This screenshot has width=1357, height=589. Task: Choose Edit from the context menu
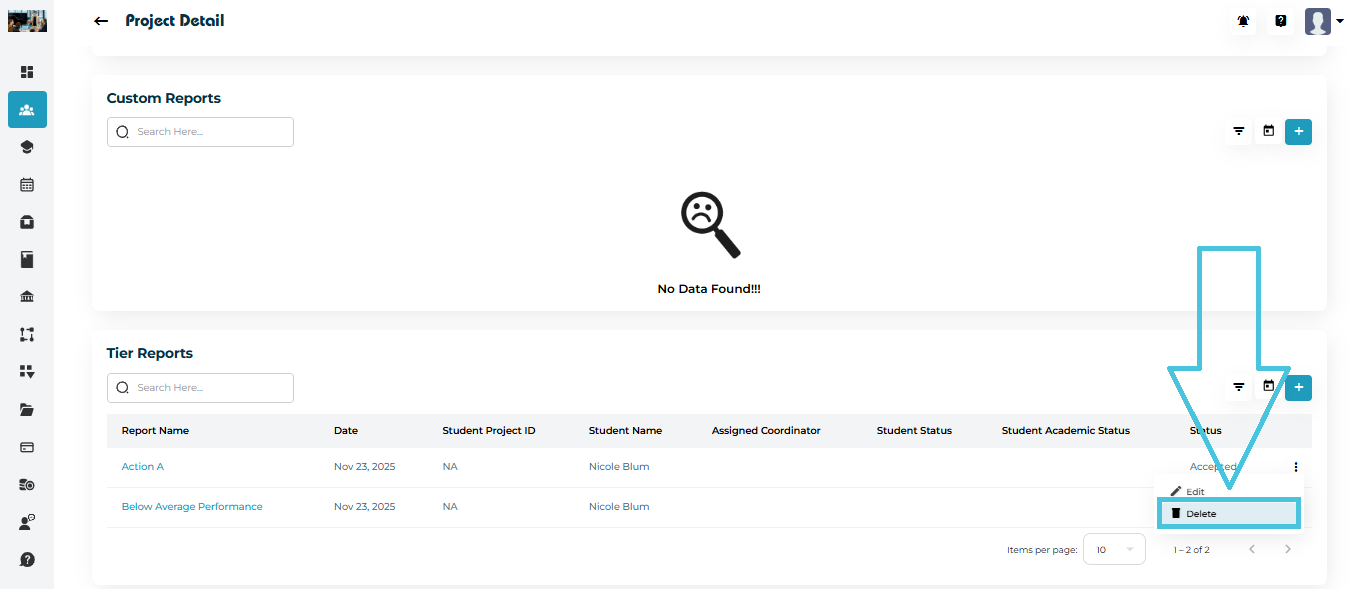pos(1195,492)
